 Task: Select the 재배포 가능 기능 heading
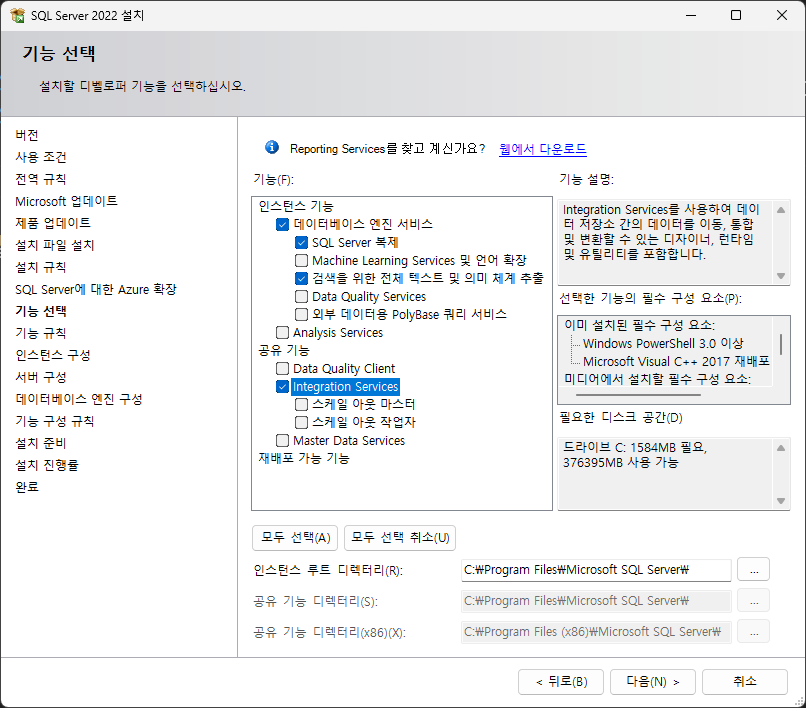point(304,458)
